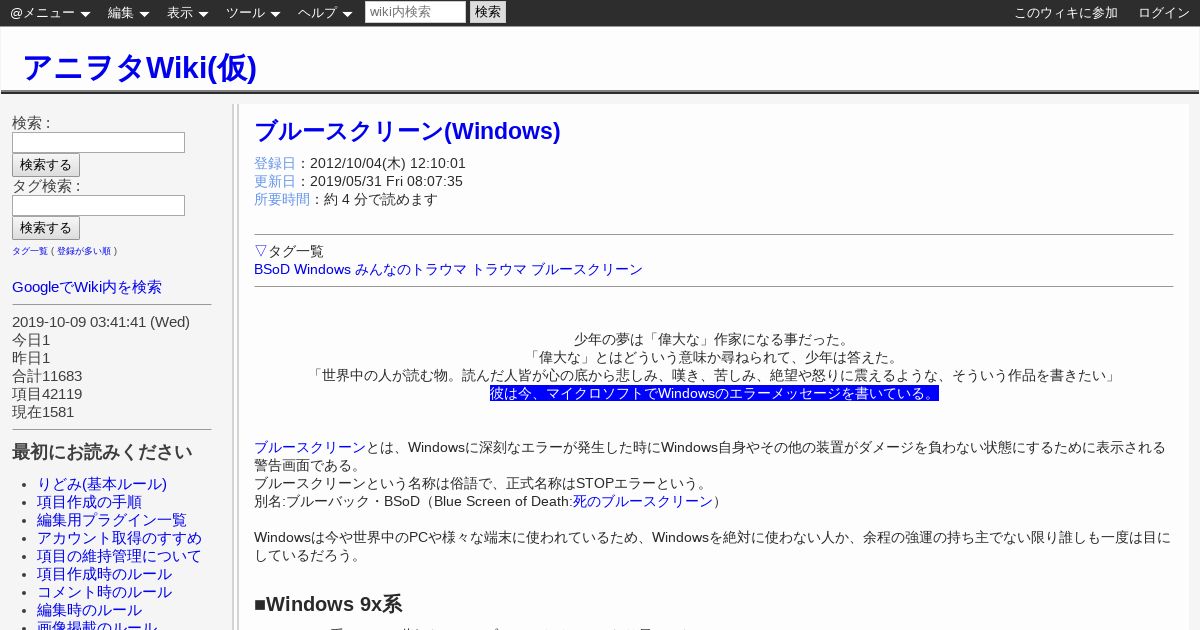Select the ブルースクリーン tag link

click(x=587, y=269)
